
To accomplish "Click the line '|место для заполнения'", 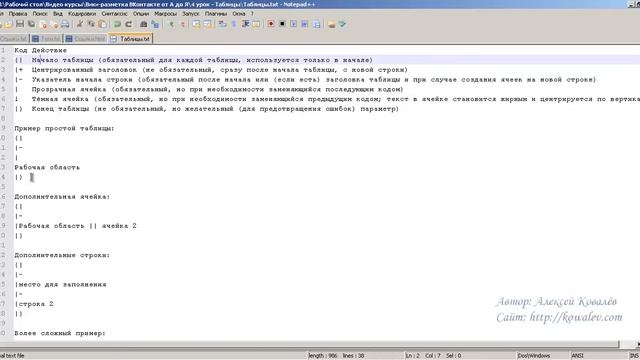I will (60, 284).
